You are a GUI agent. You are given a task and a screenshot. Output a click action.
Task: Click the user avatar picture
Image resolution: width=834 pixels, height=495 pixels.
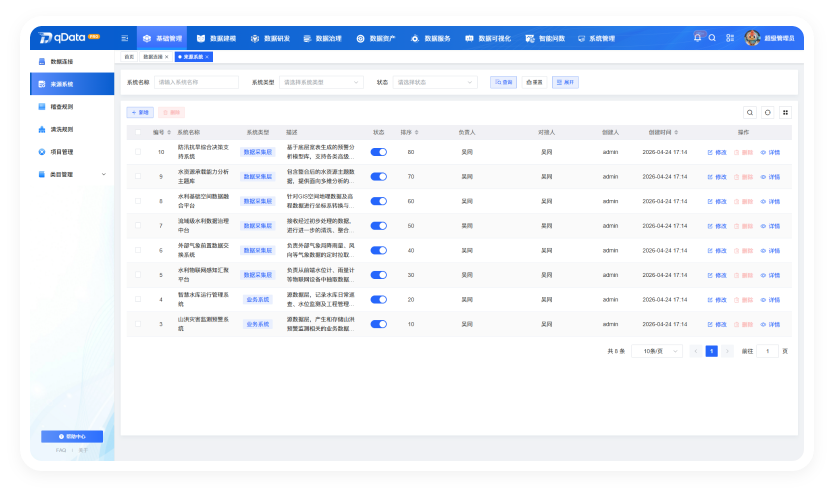coord(752,38)
